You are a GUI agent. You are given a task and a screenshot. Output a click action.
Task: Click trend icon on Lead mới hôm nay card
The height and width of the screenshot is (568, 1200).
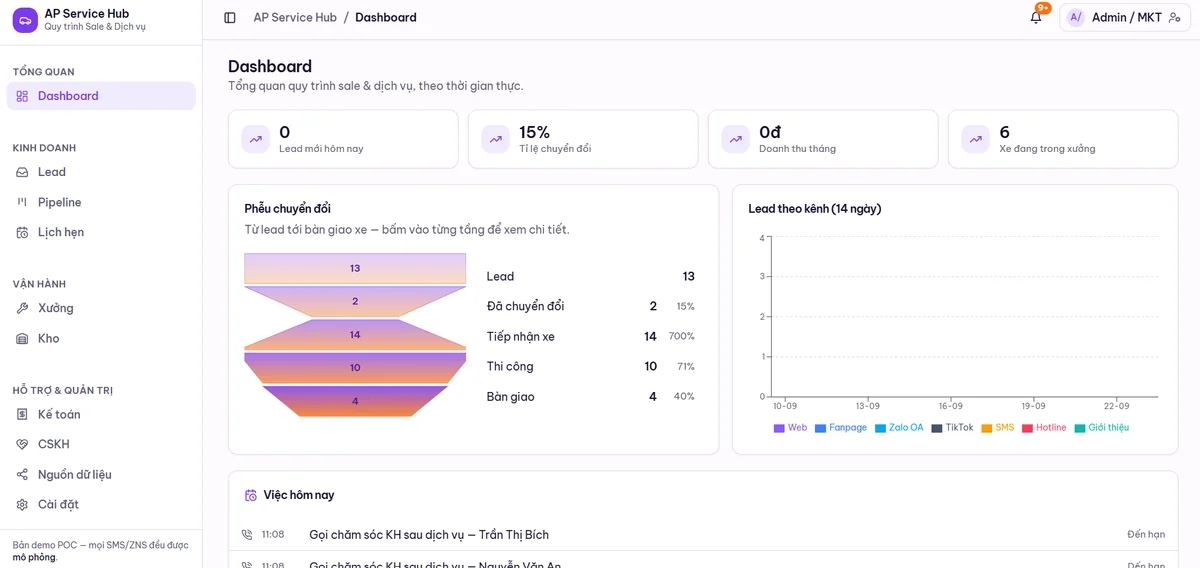[x=256, y=139]
